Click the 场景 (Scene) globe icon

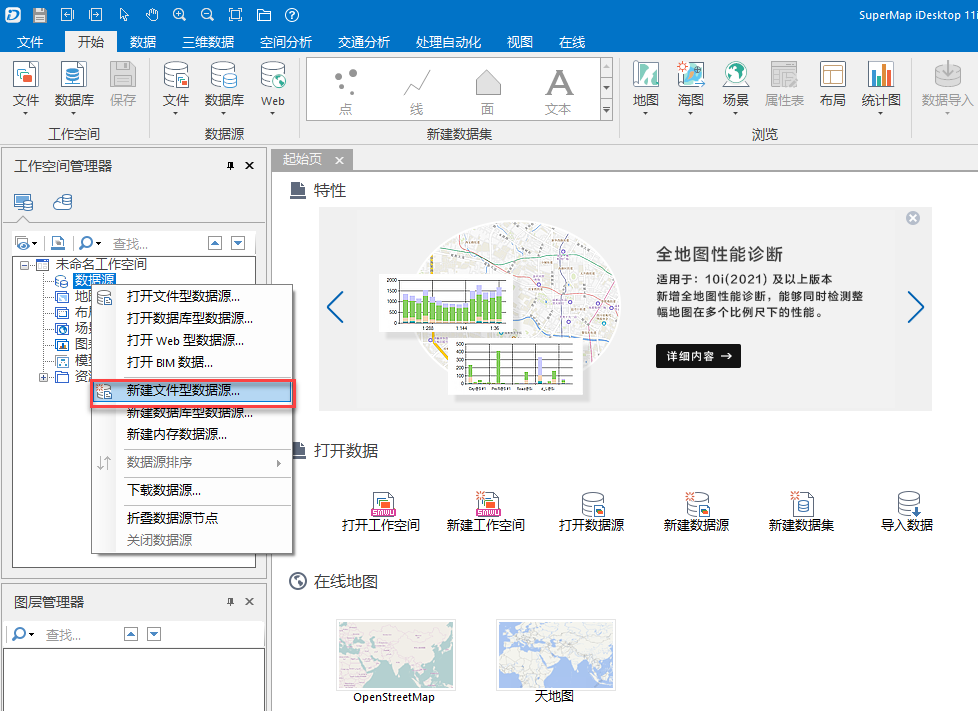pyautogui.click(x=735, y=77)
